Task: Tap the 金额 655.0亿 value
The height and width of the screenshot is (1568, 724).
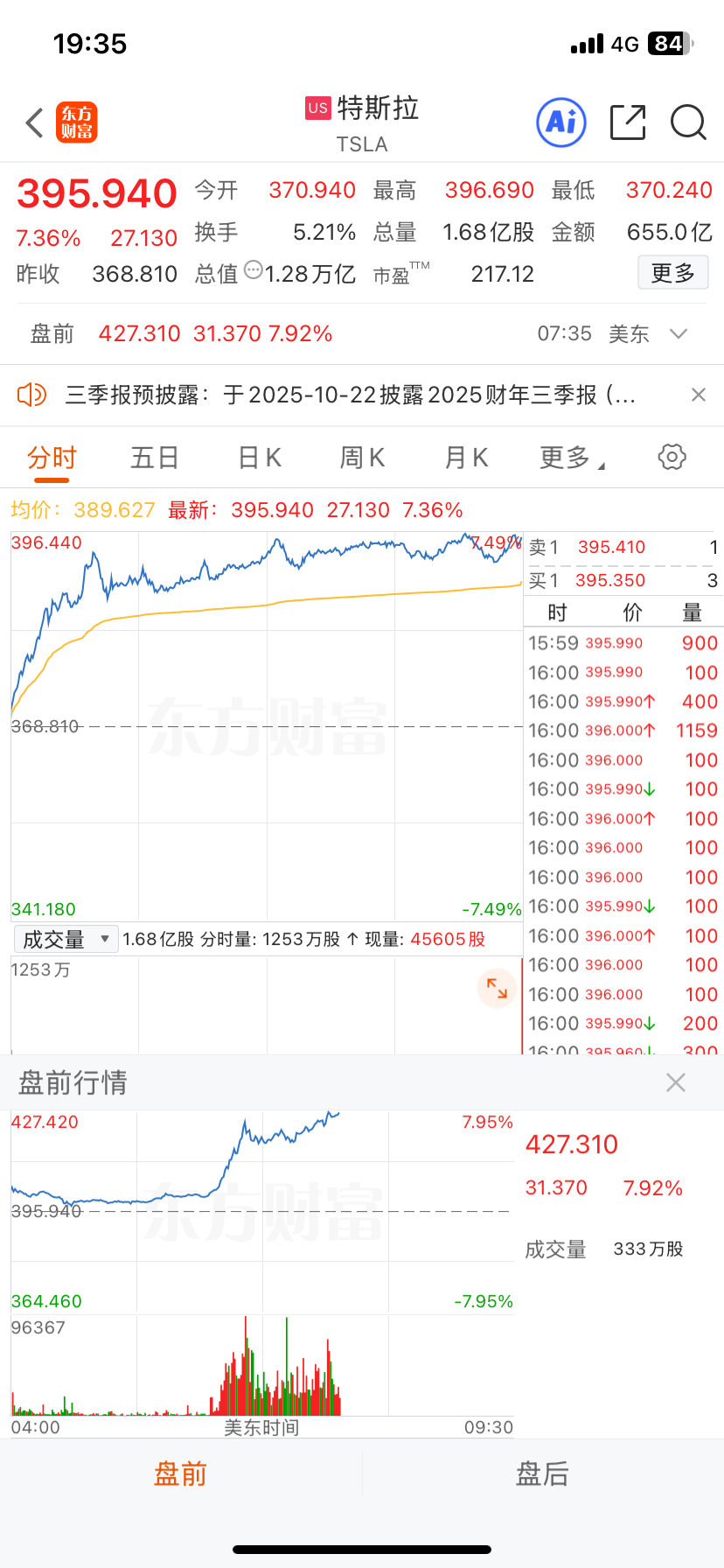Action: tap(670, 232)
